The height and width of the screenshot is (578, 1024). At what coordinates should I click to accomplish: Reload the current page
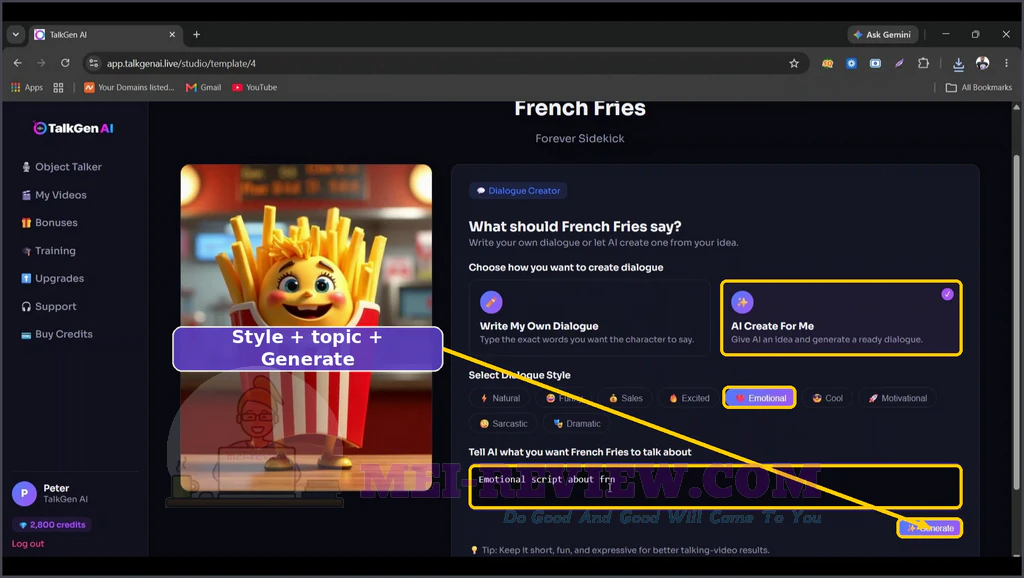click(65, 63)
